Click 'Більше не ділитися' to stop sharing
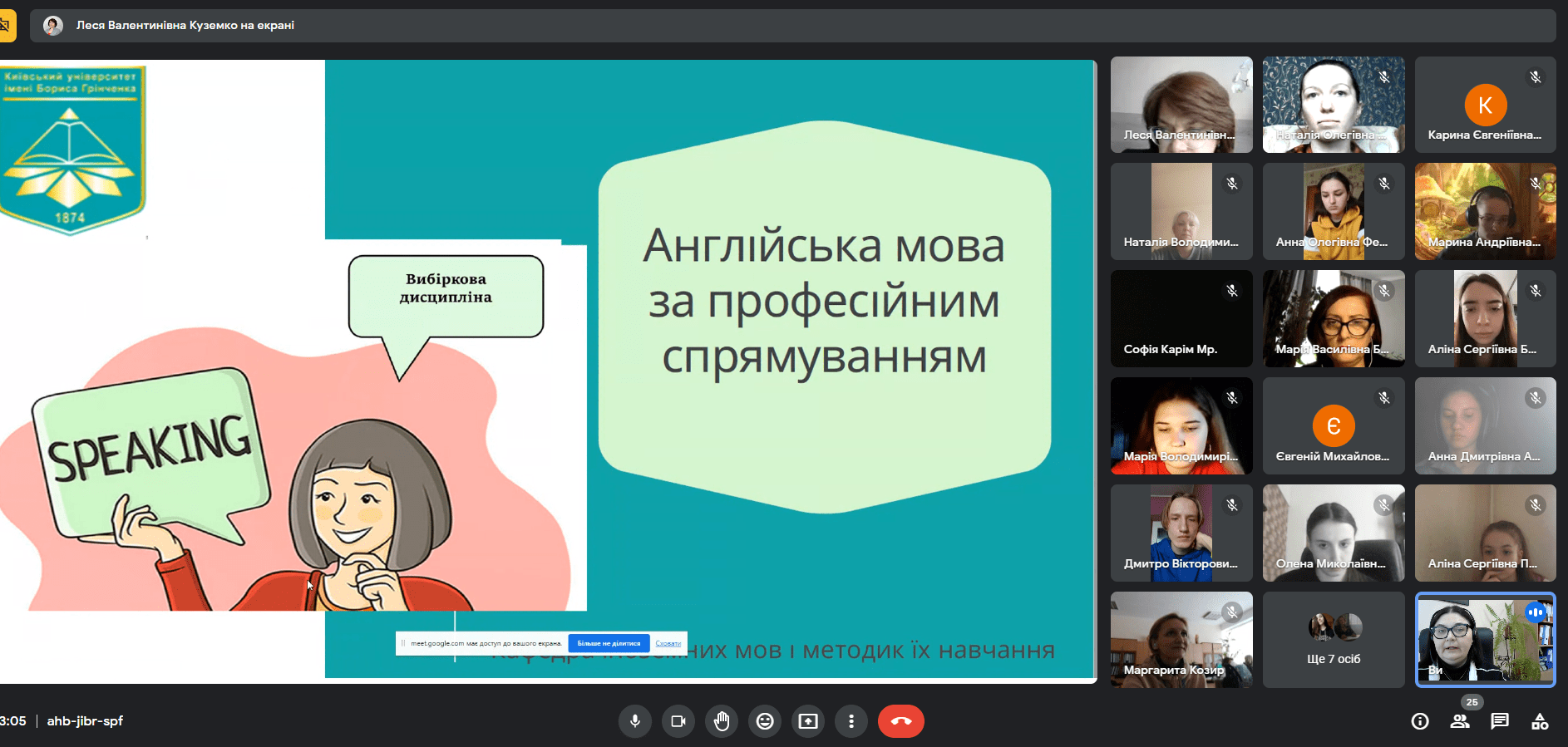The height and width of the screenshot is (747, 1568). click(x=609, y=643)
